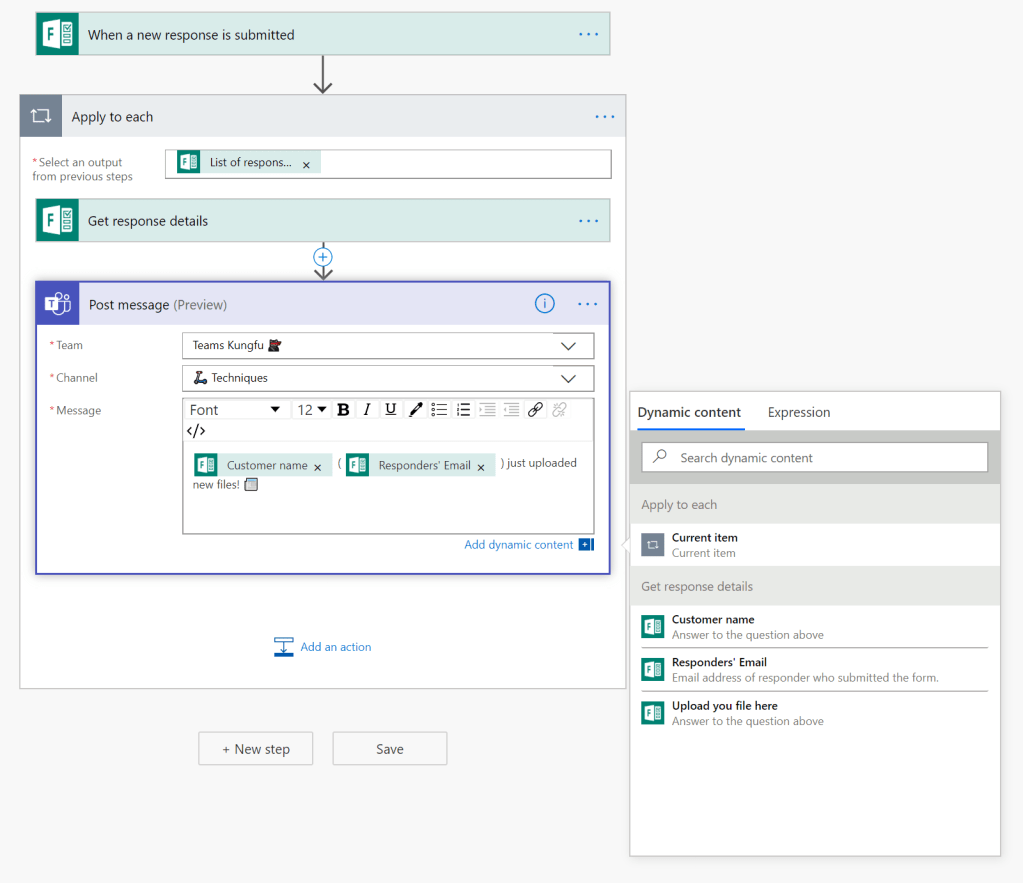
Task: Open the Apply to each options menu
Action: point(605,117)
